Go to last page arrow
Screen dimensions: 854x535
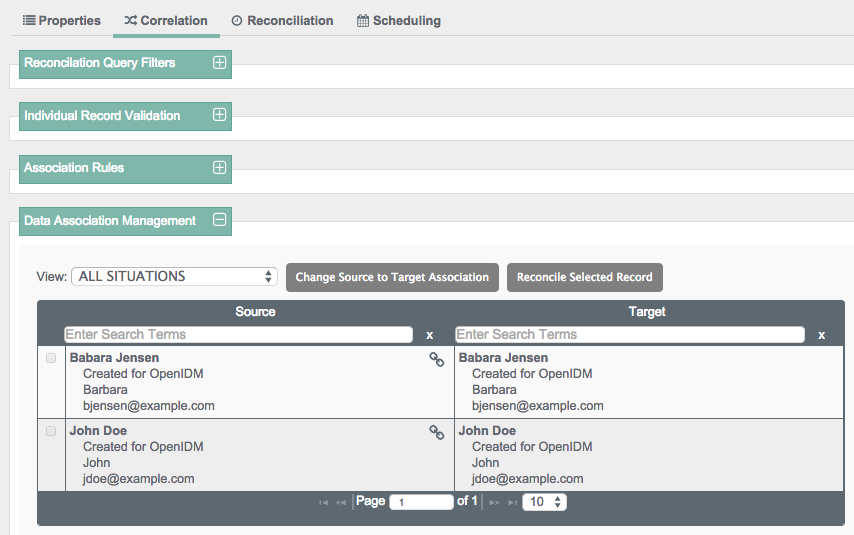512,502
